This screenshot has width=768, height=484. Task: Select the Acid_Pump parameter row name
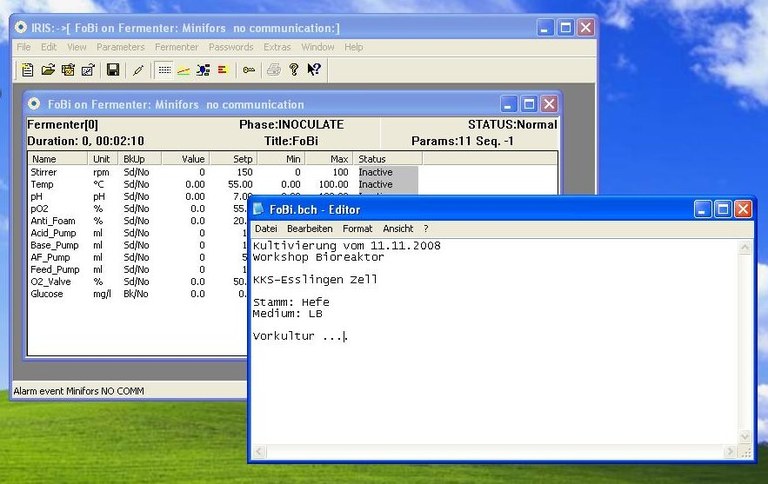coord(53,233)
